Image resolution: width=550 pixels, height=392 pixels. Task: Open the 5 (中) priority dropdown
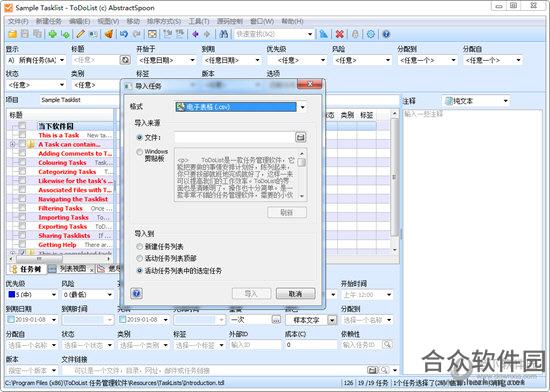(54, 295)
